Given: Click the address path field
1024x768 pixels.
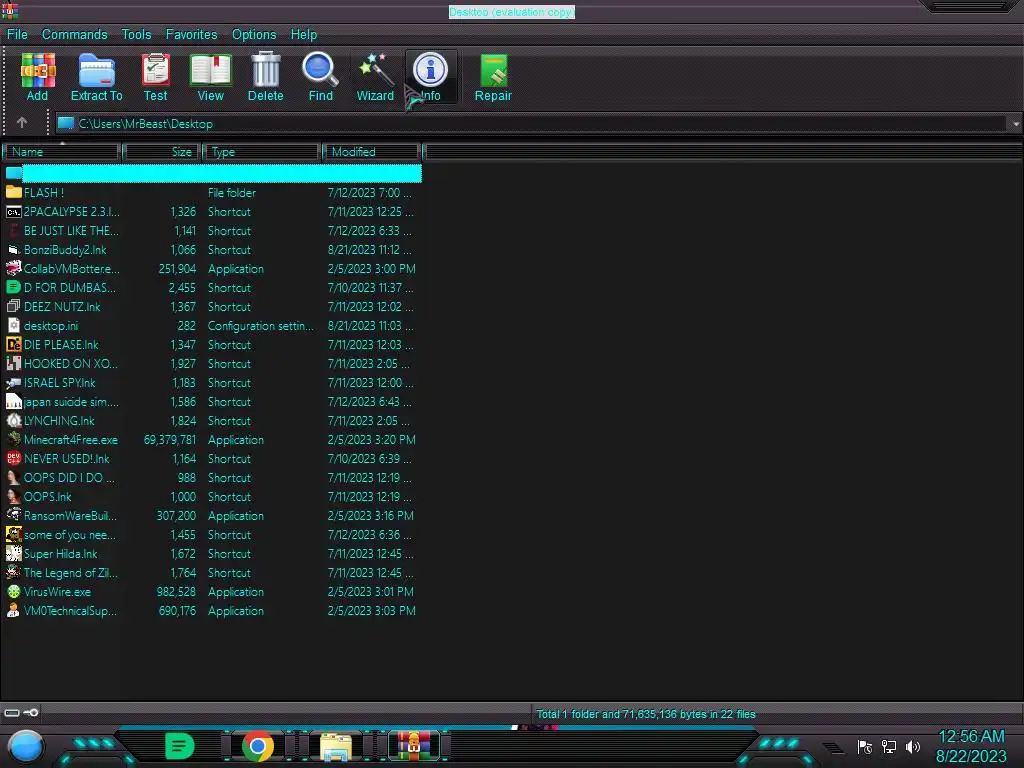Looking at the screenshot, I should click(532, 123).
